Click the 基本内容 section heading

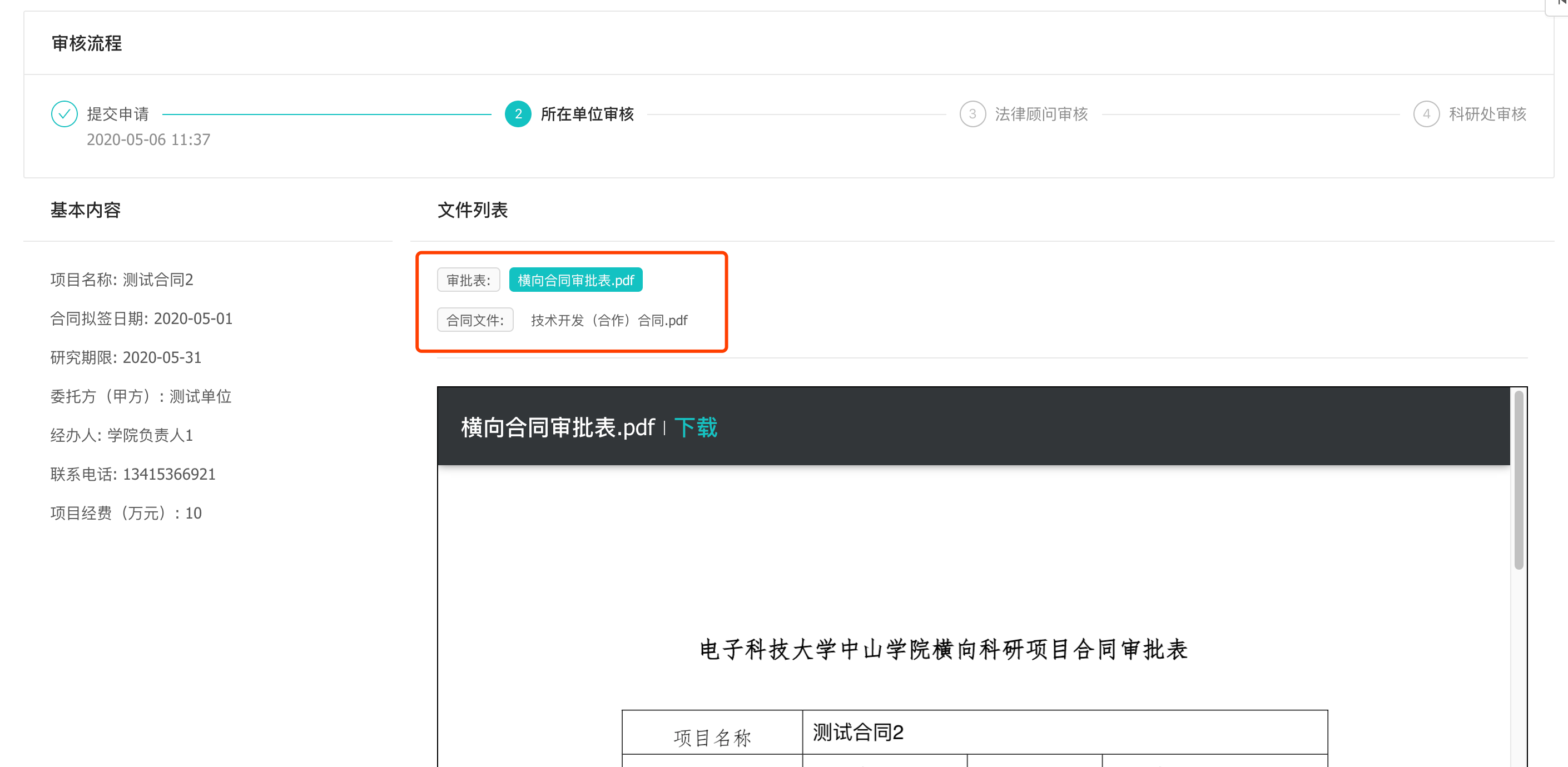86,210
